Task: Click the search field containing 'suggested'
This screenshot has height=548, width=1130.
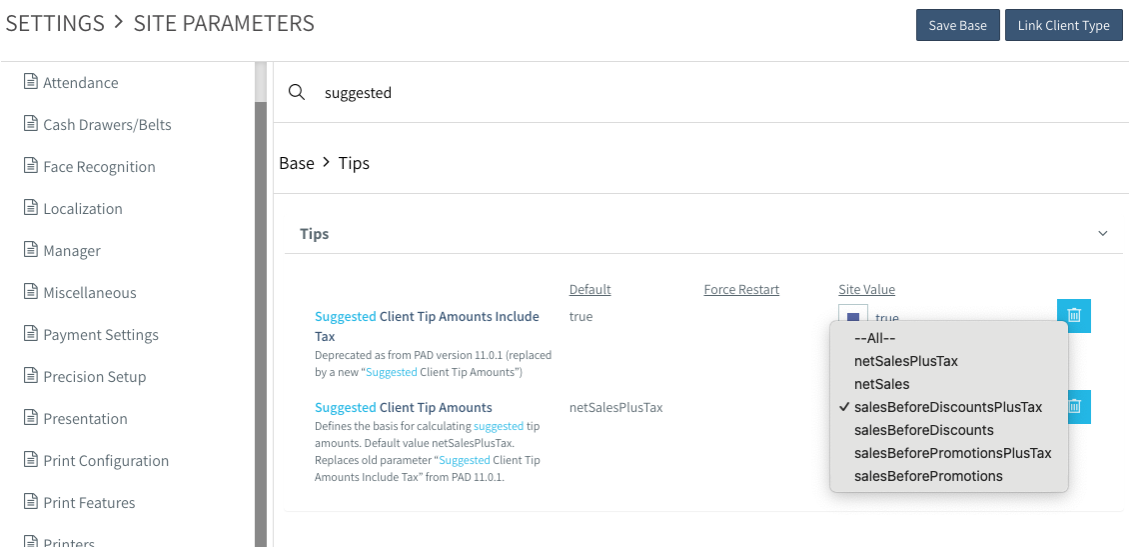Action: point(700,92)
